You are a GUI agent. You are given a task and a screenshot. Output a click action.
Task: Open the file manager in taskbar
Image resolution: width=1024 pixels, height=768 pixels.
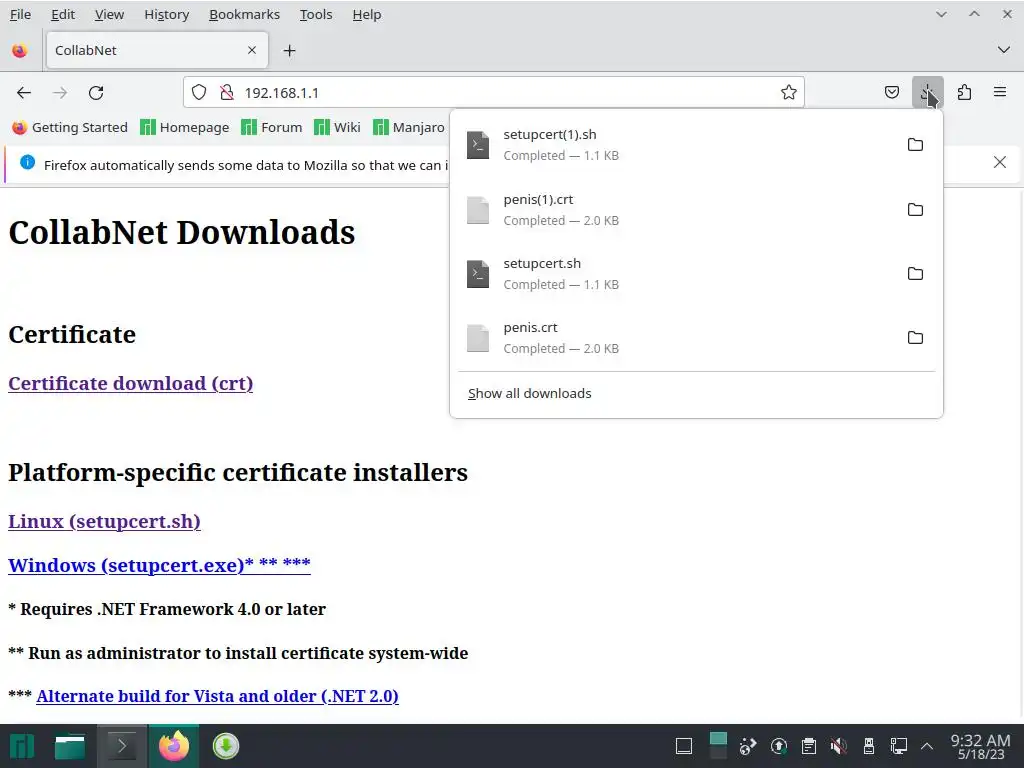click(x=70, y=746)
